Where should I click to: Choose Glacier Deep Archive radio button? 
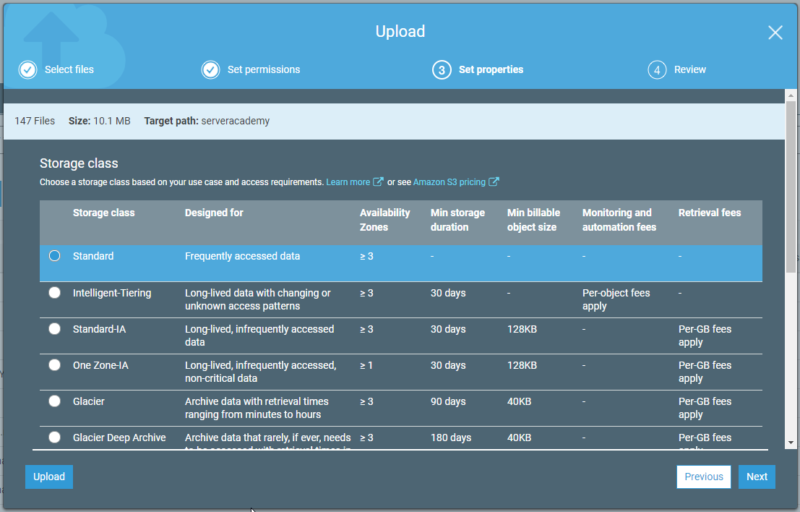click(55, 438)
